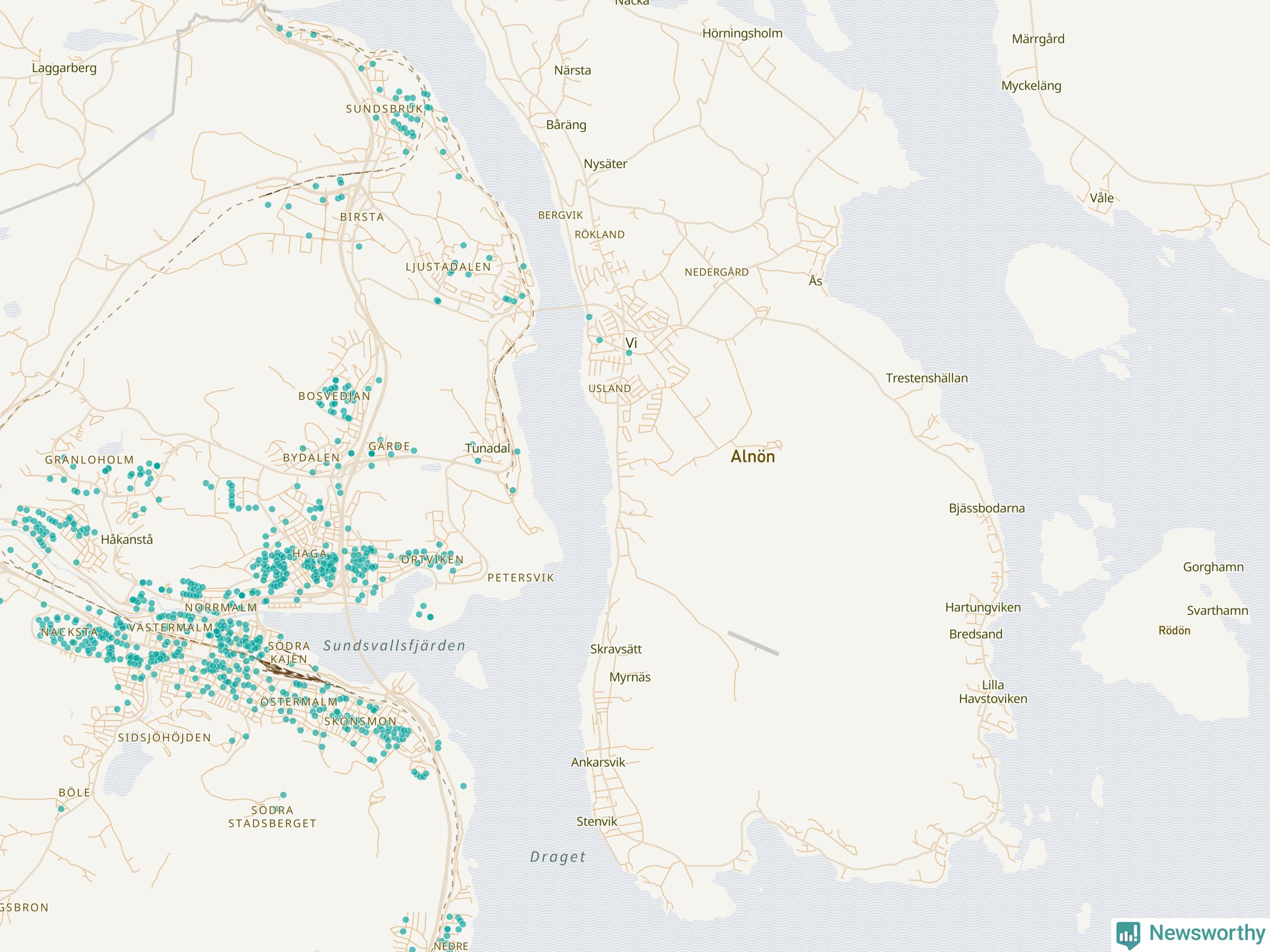
Task: Click the lone teal dot above SÖDRA STADSBERGET
Action: coord(283,795)
